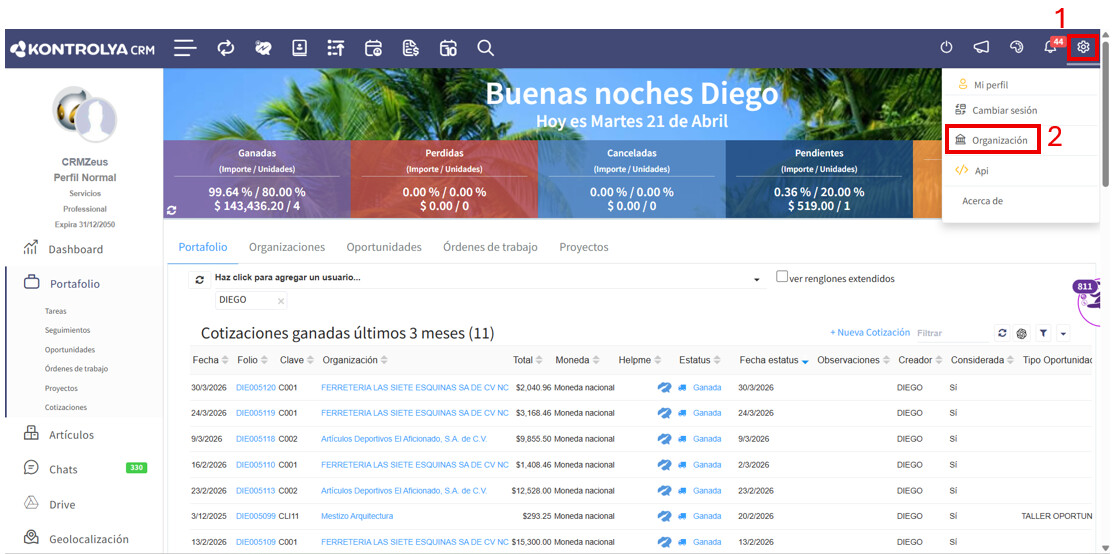Open the notifications bell with 44 badge
The height and width of the screenshot is (554, 1119).
[x=1050, y=48]
